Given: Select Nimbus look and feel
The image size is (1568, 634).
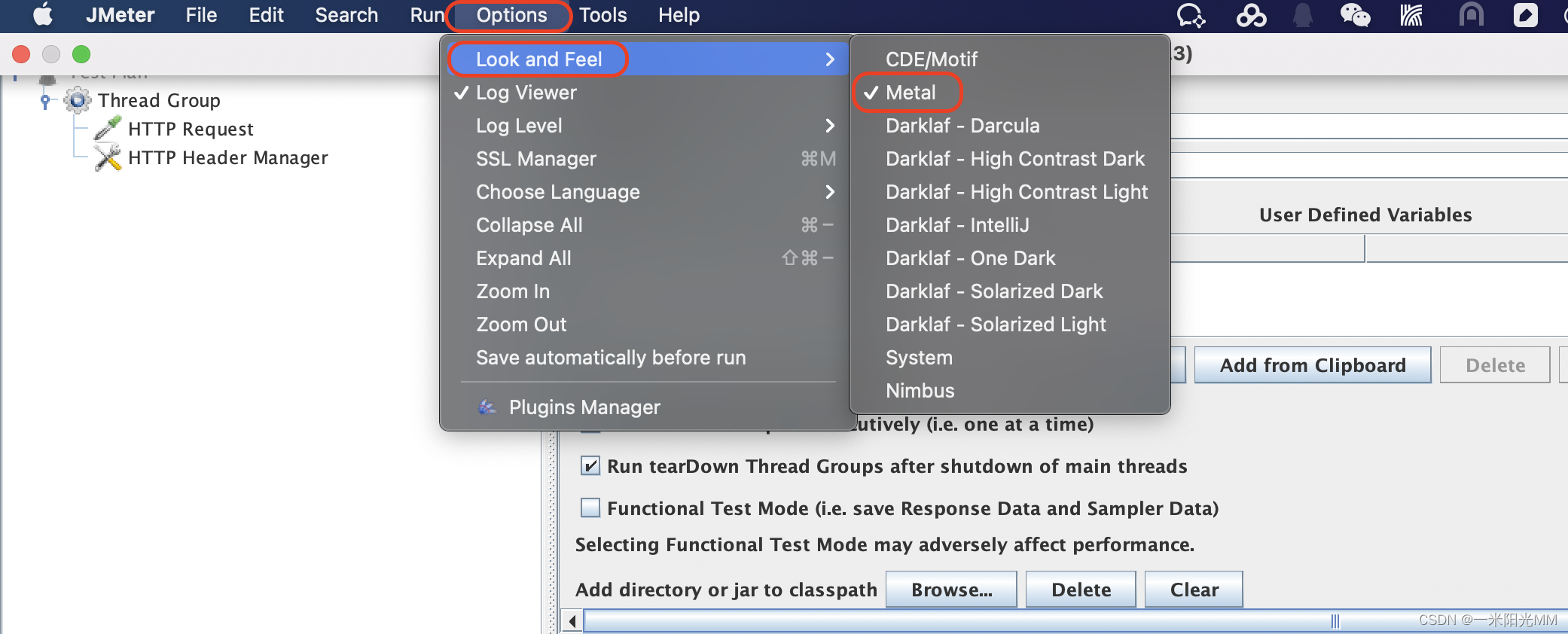Looking at the screenshot, I should [x=1010, y=391].
